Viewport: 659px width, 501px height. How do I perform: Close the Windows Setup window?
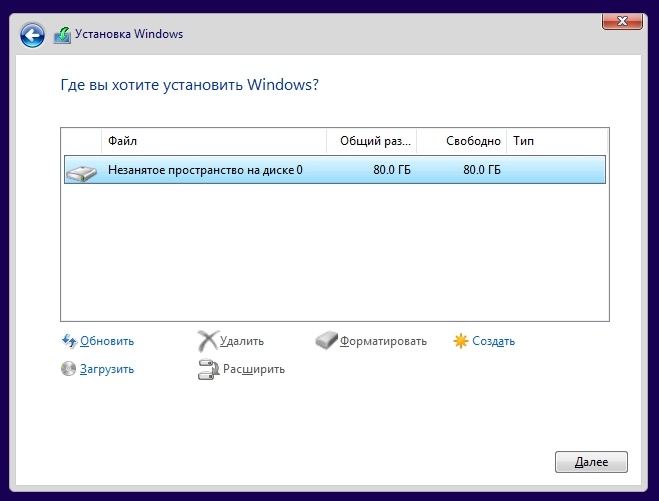click(622, 21)
